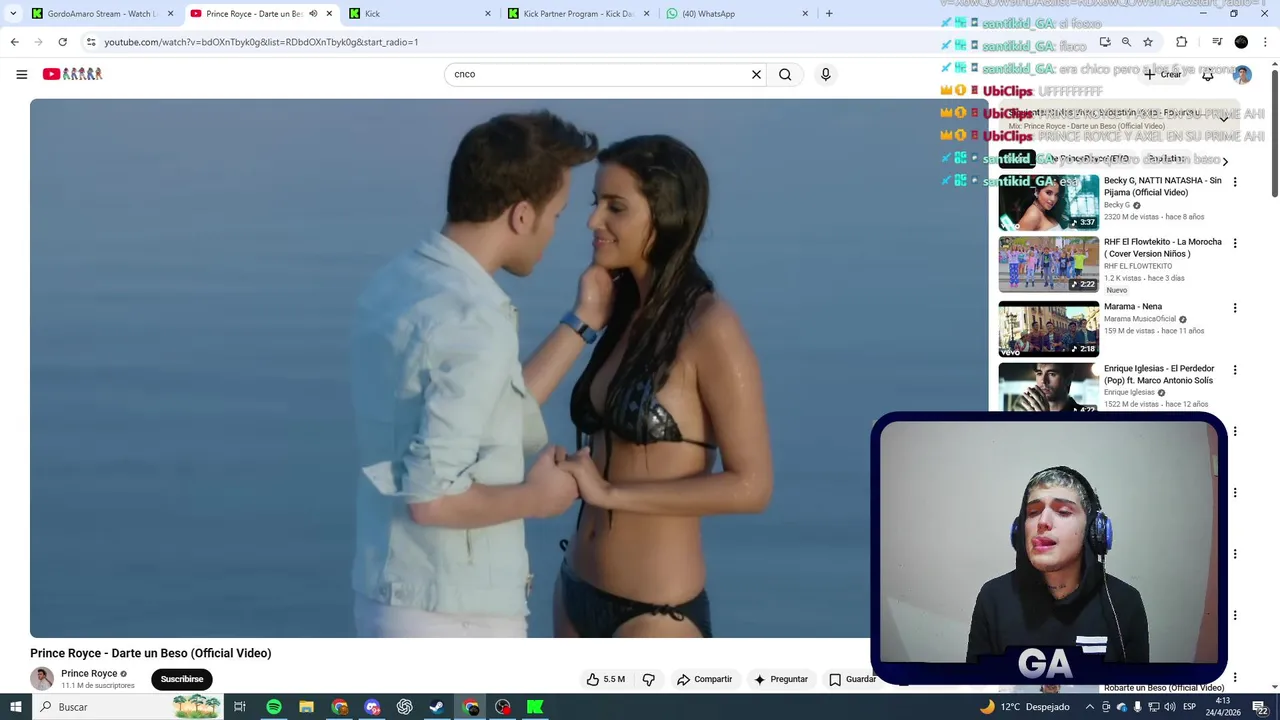The width and height of the screenshot is (1280, 720).
Task: Switch to the WhatsApp tab
Action: tap(737, 14)
